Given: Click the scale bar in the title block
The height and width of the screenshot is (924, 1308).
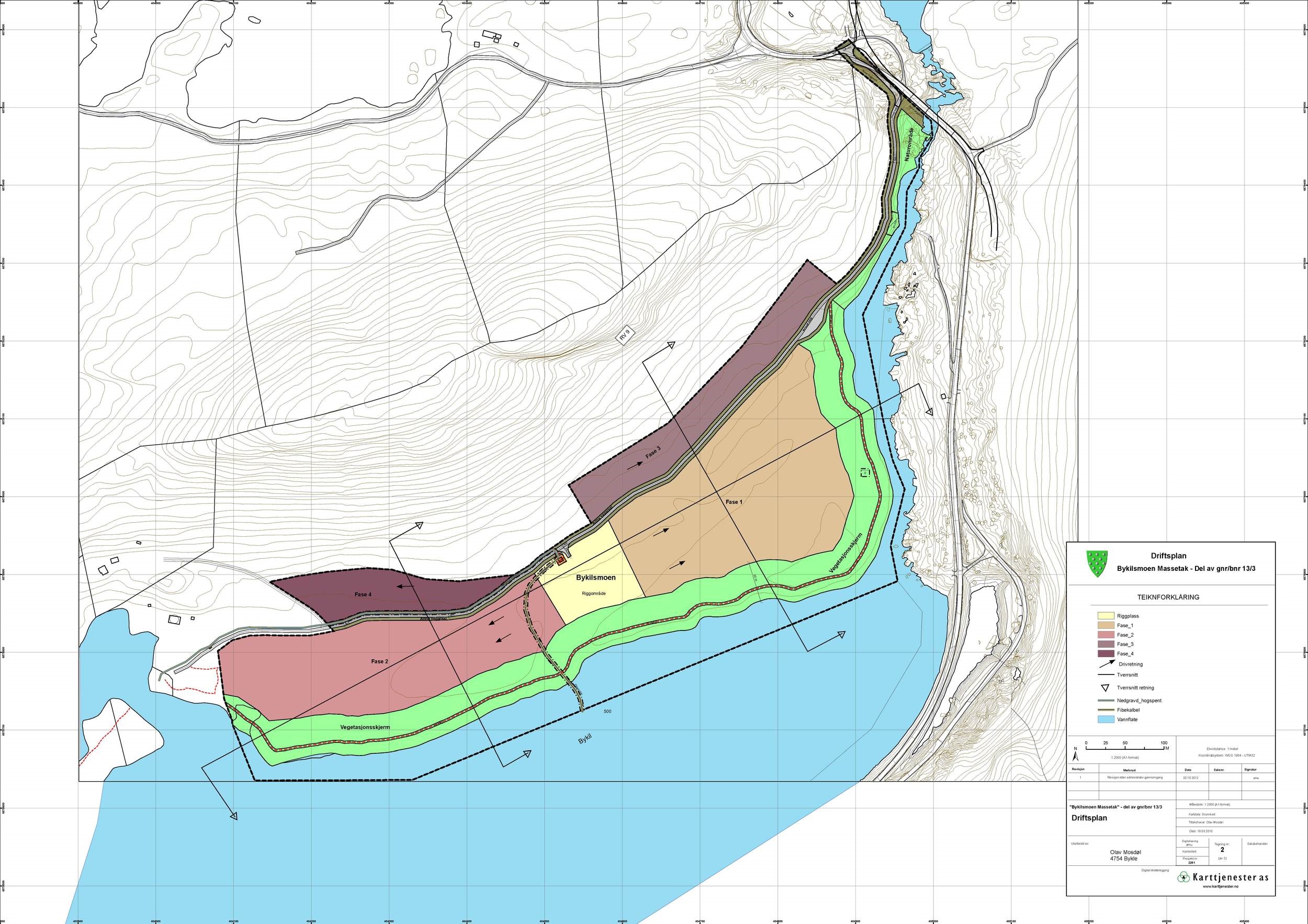Looking at the screenshot, I should tap(1124, 749).
